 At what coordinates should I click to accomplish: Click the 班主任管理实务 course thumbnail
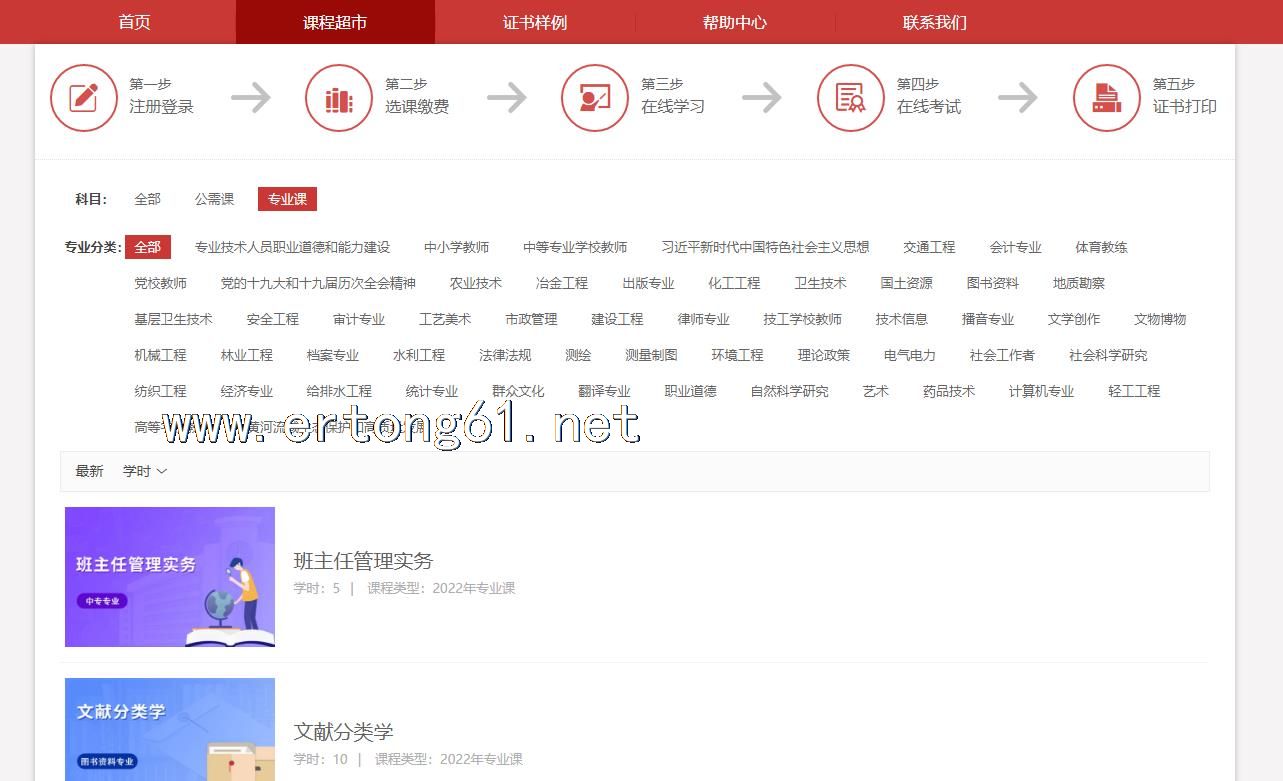170,577
